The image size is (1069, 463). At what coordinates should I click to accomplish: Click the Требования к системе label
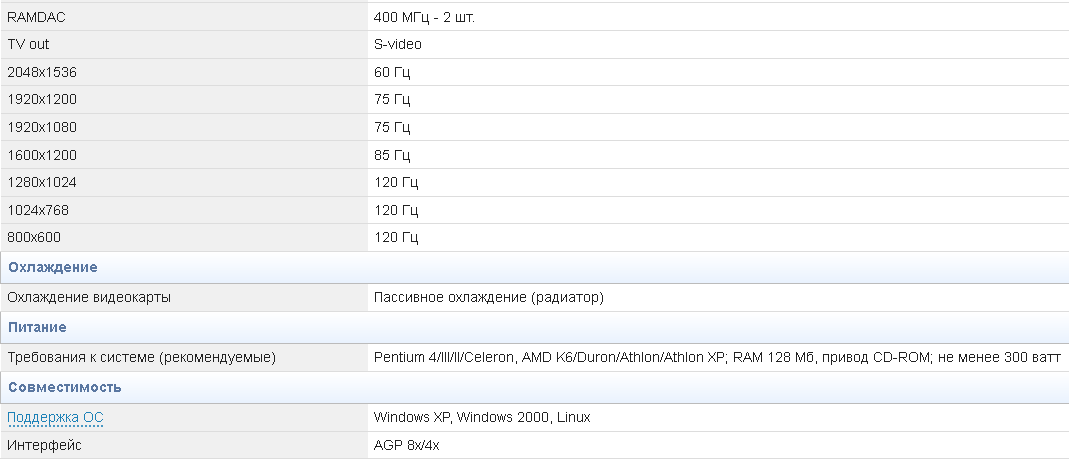[x=141, y=357]
